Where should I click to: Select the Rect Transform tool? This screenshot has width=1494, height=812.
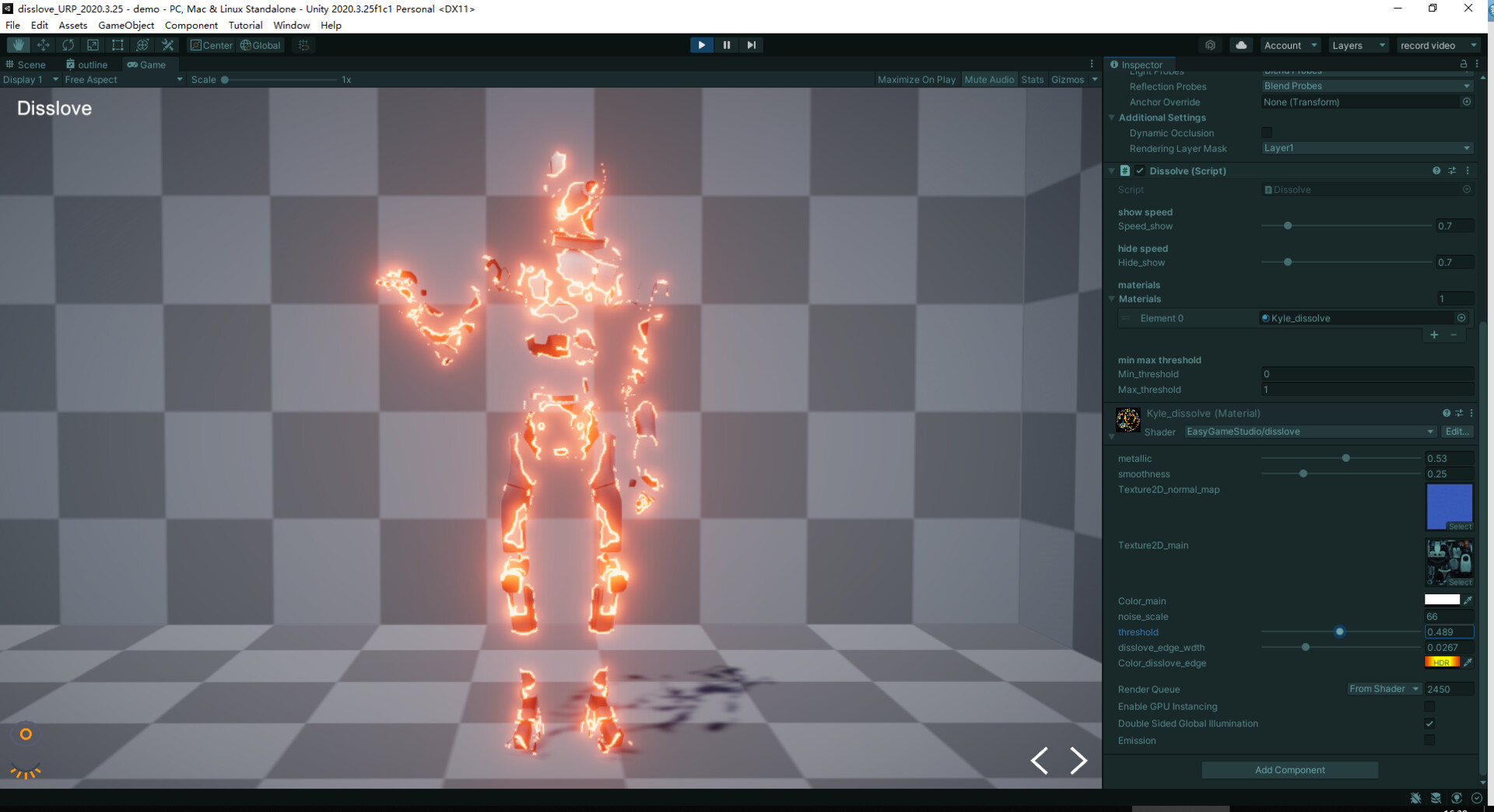(117, 44)
